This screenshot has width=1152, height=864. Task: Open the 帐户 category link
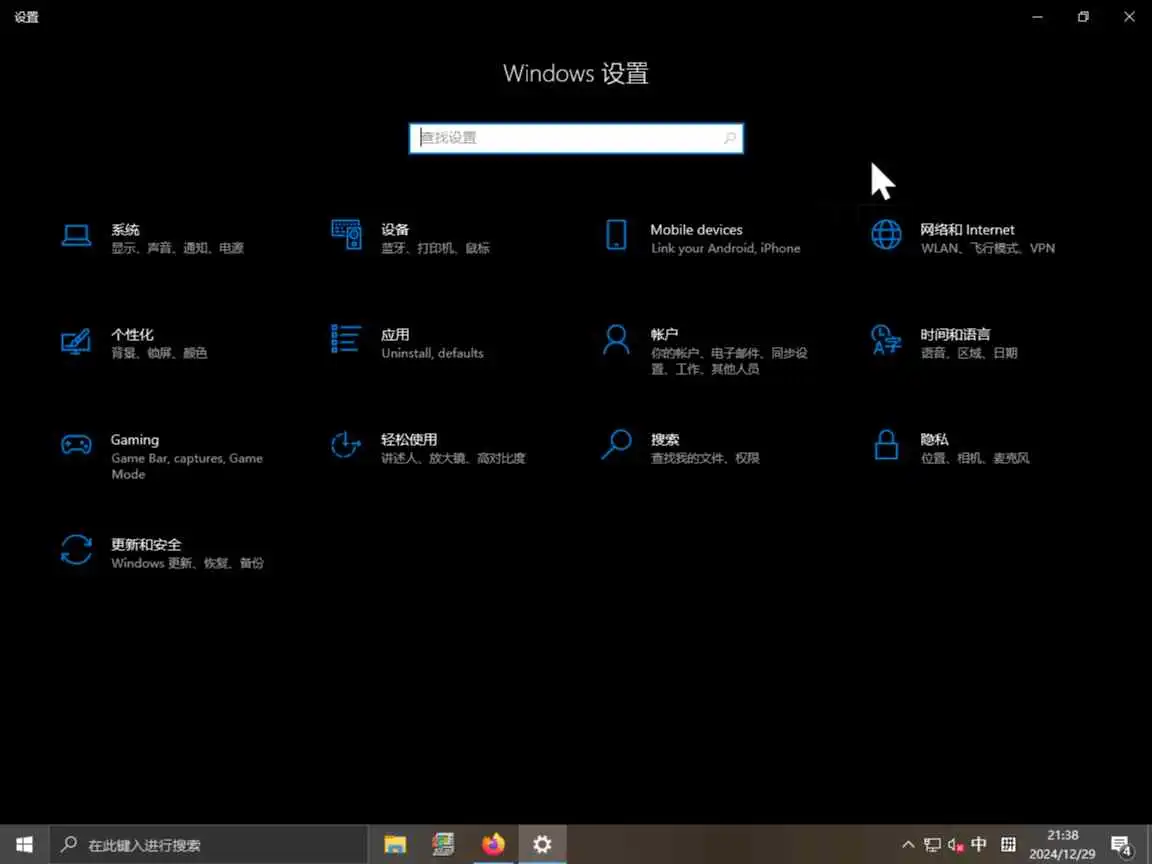point(664,335)
